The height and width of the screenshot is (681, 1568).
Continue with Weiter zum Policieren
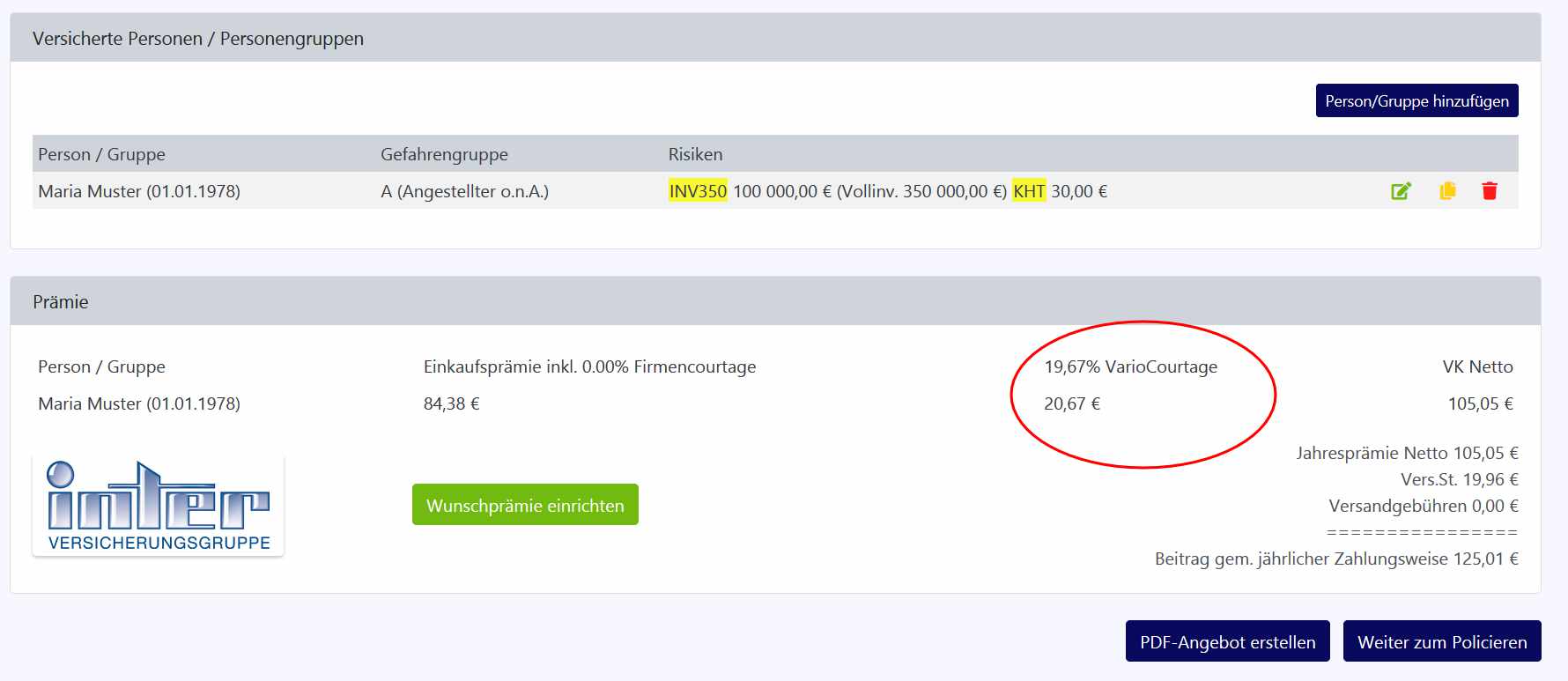[x=1442, y=641]
